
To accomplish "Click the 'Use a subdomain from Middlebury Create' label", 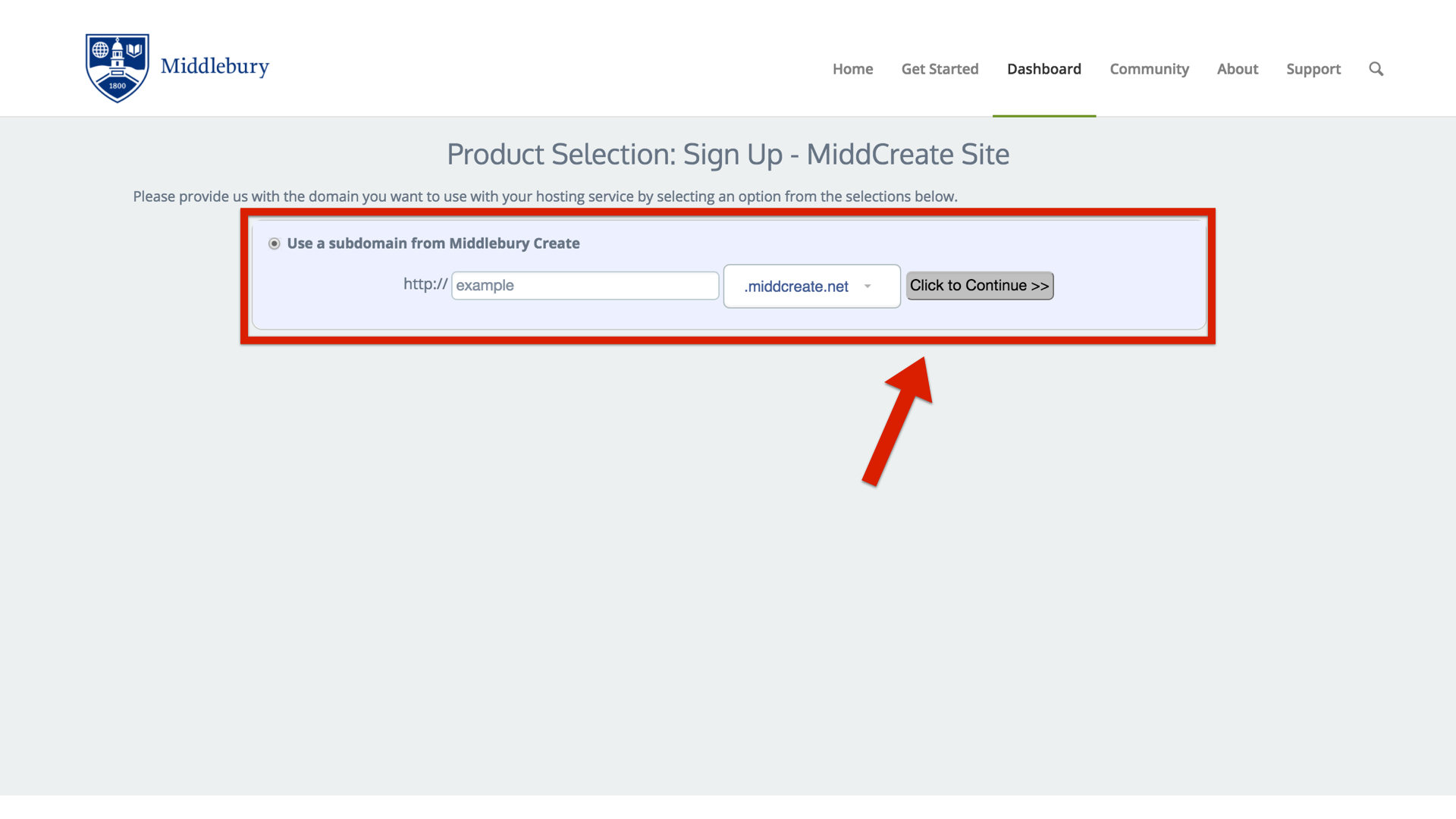I will pos(433,243).
